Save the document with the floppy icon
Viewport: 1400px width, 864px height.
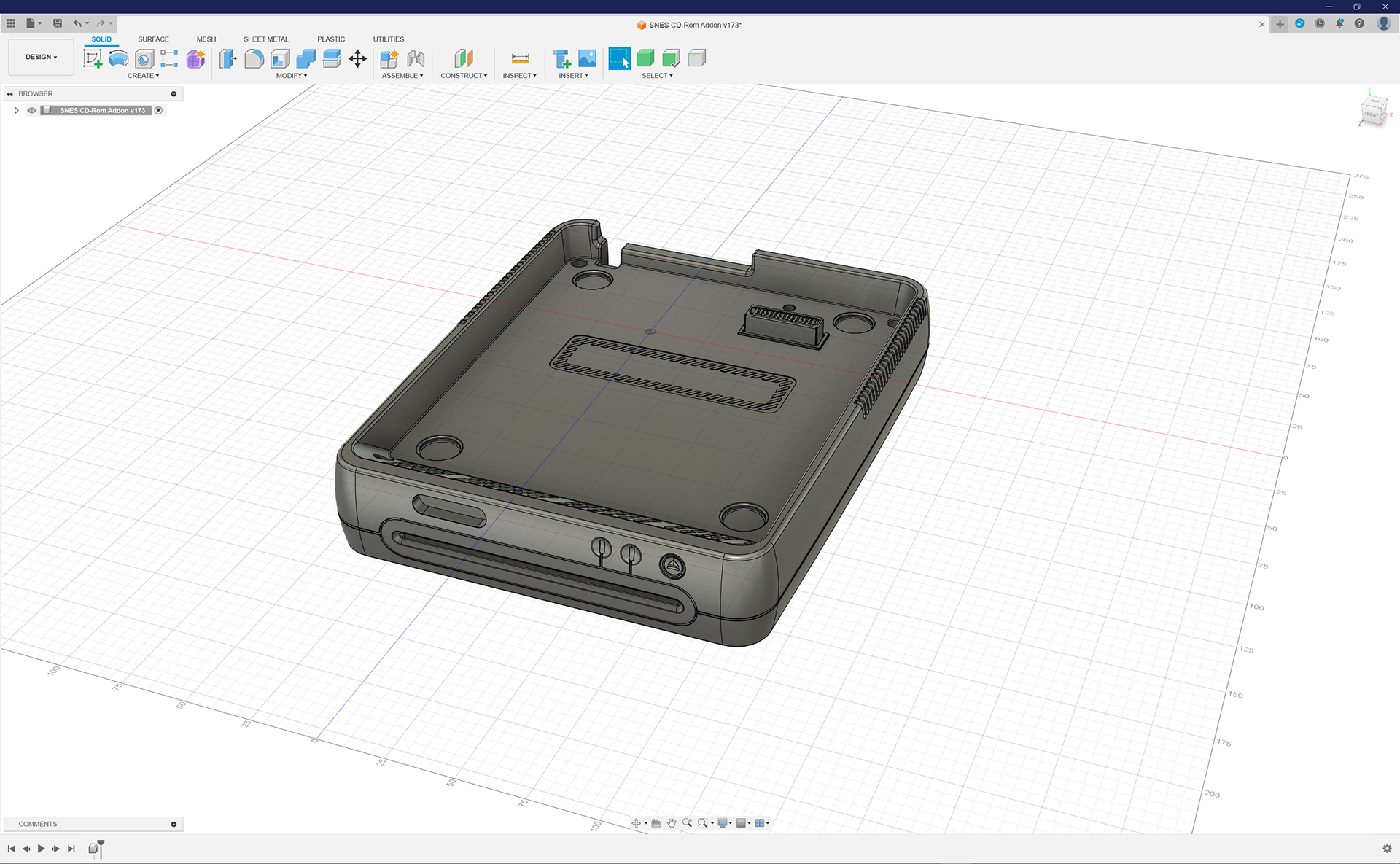[x=58, y=23]
